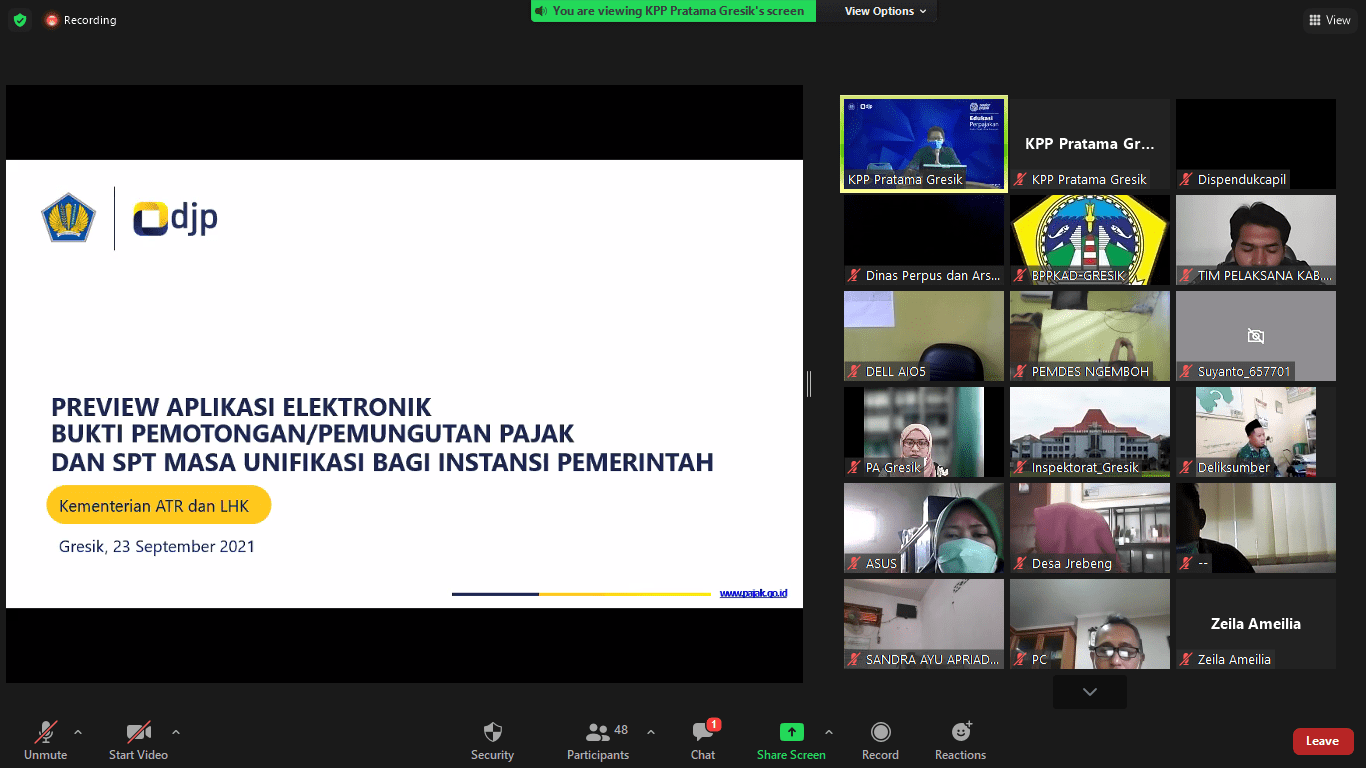Expand audio options arrow beside Unmute

click(x=78, y=731)
